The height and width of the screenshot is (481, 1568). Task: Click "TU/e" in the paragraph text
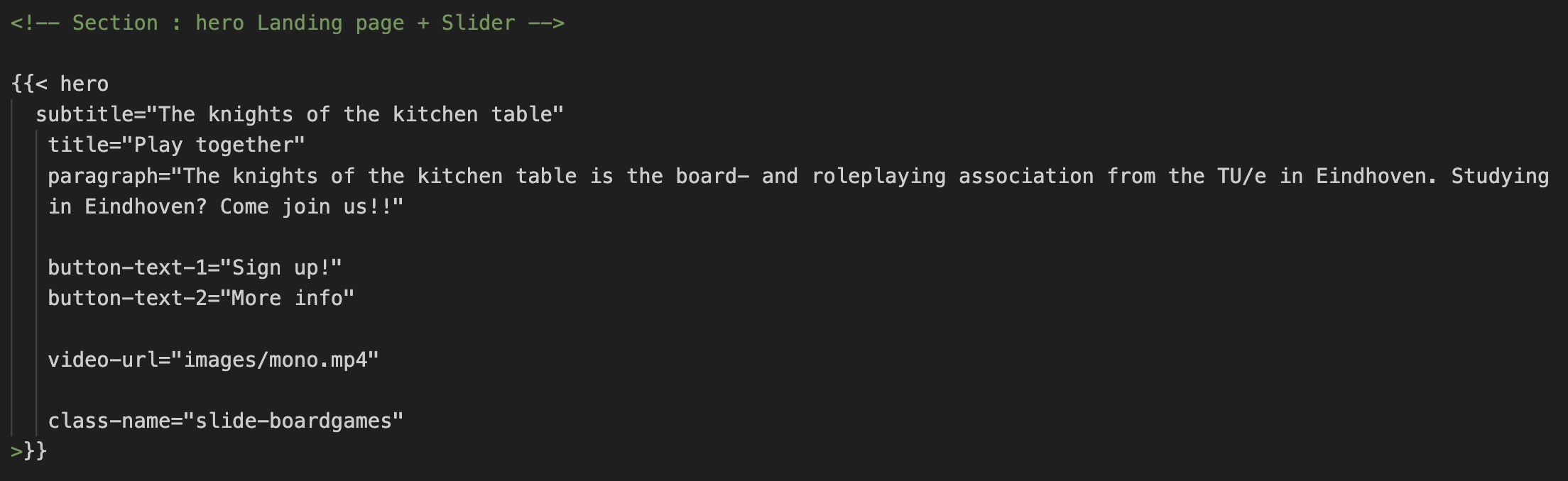pos(1241,177)
